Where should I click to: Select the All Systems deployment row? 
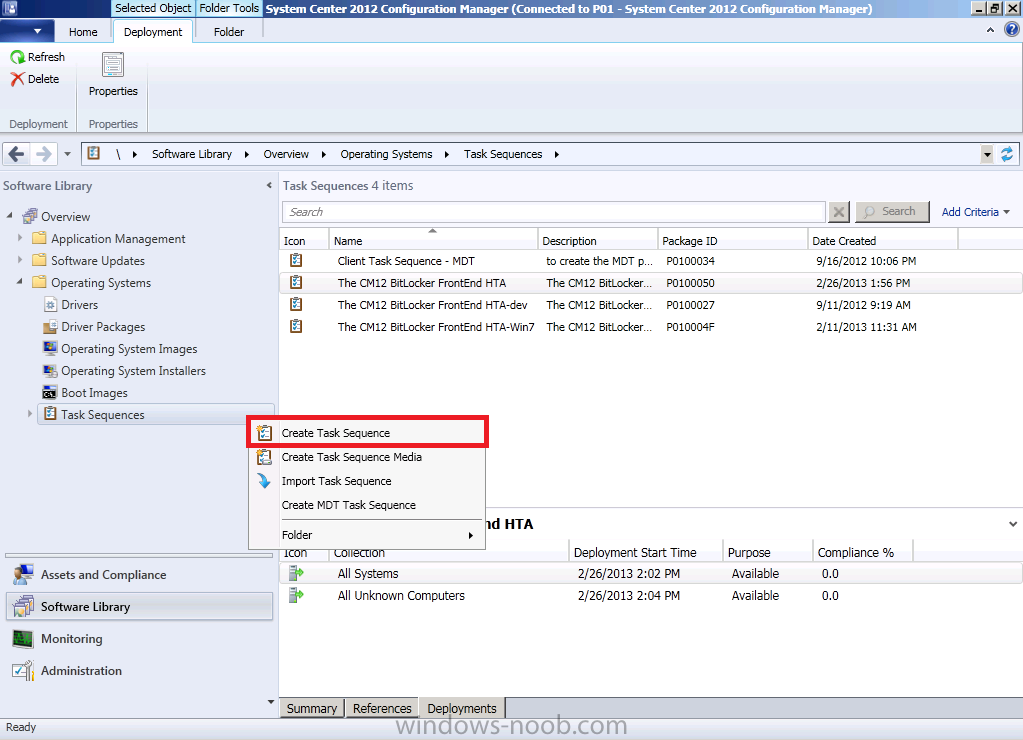click(x=650, y=574)
